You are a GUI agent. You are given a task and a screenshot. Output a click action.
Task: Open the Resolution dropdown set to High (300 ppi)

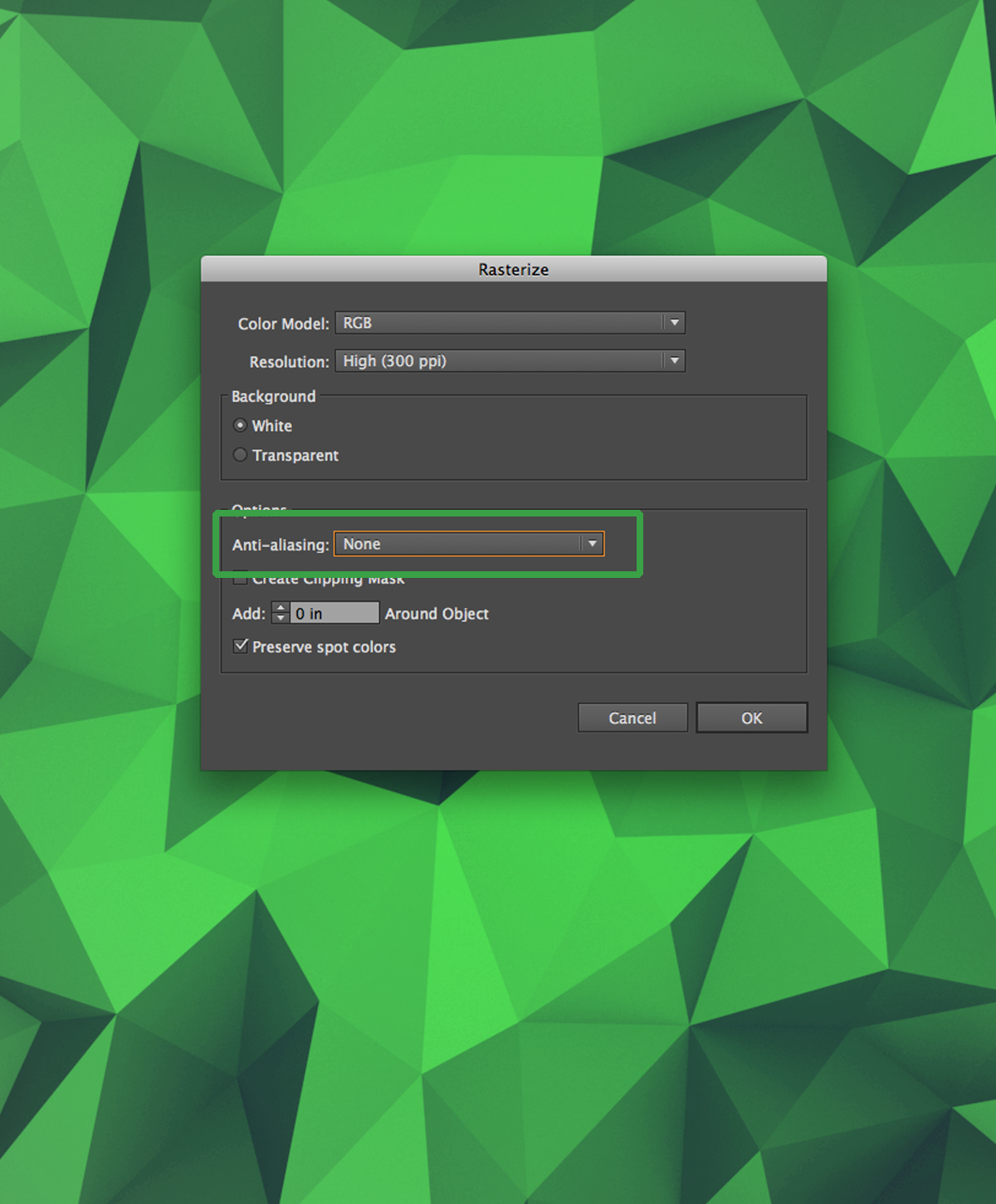tap(498, 361)
